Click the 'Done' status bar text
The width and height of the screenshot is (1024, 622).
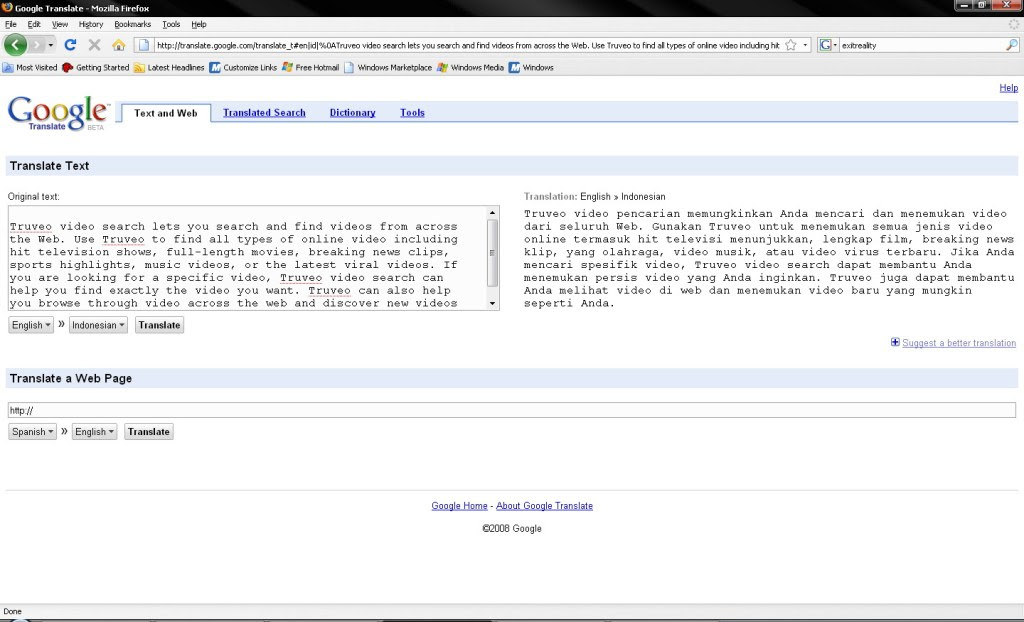click(12, 612)
